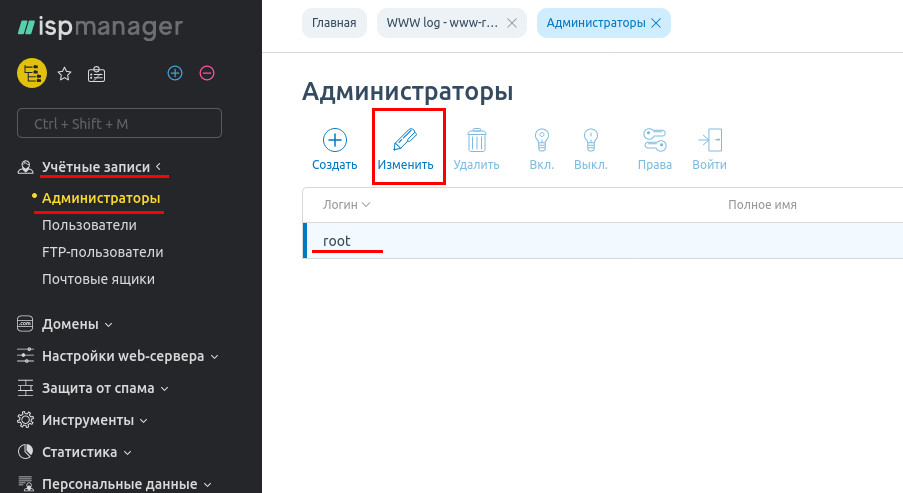The image size is (903, 493).
Task: Open the yellow menu tree icon
Action: [32, 73]
